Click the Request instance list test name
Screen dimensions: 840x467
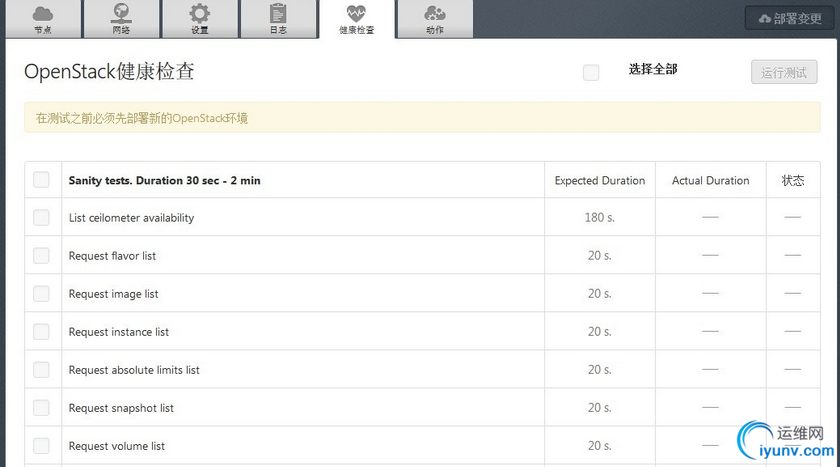click(x=119, y=332)
